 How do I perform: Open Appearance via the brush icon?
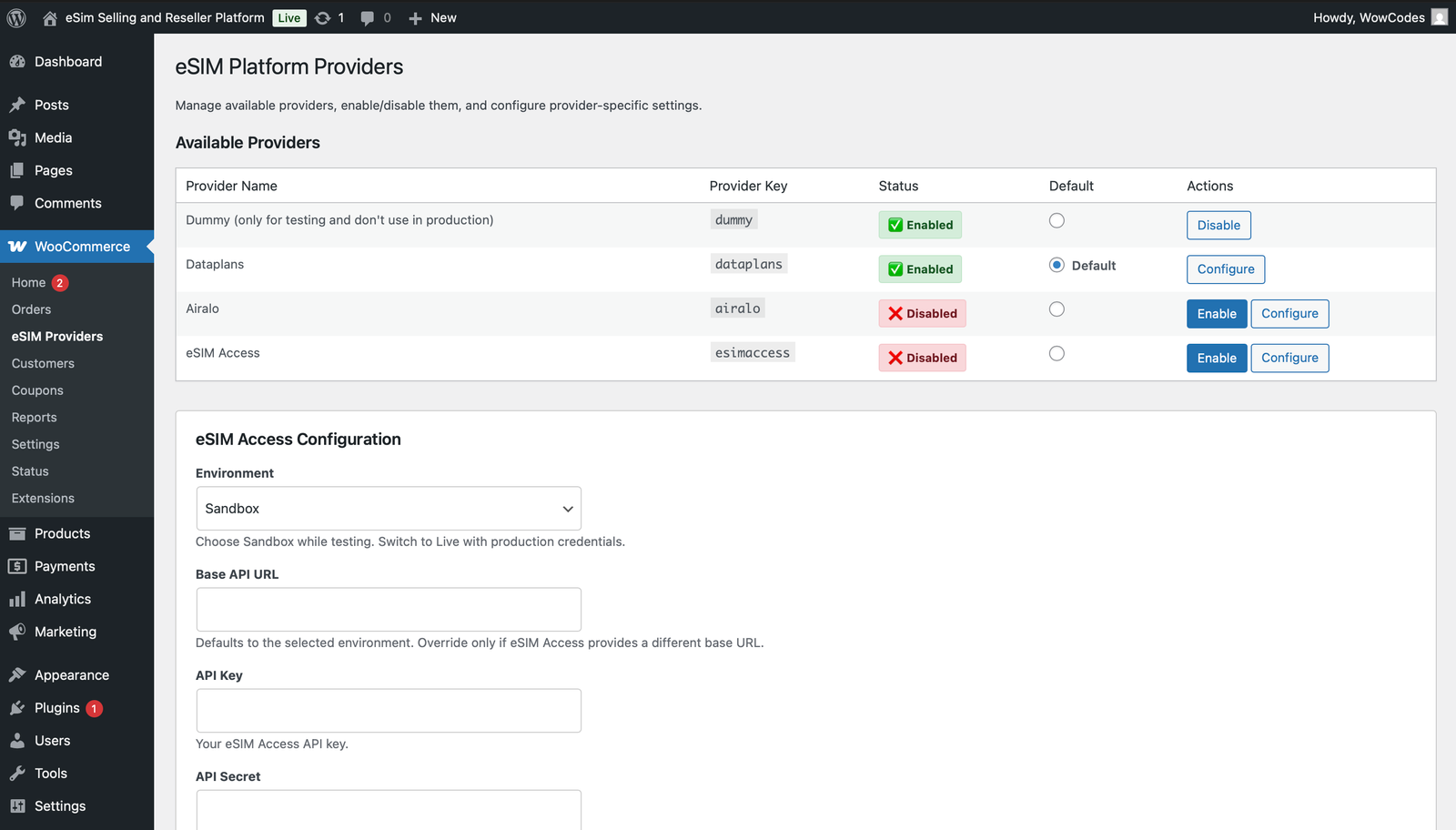[x=18, y=674]
